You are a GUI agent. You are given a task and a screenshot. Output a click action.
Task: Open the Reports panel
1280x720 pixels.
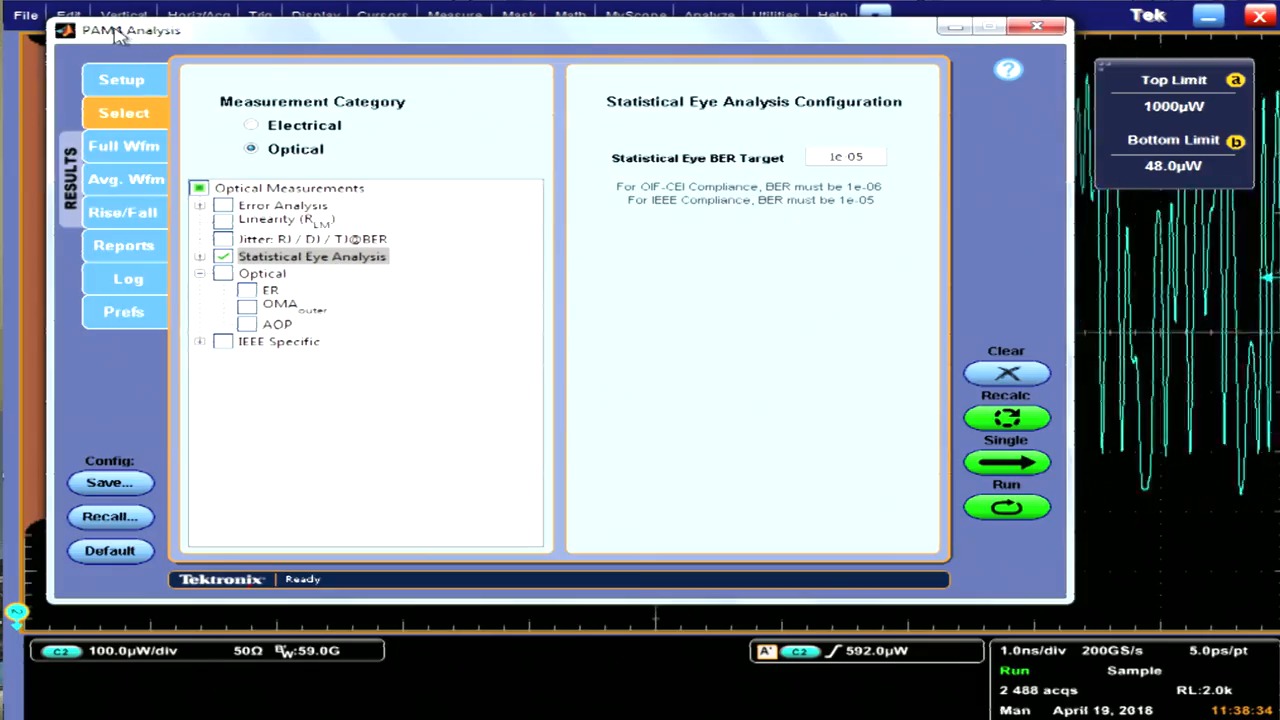(x=123, y=245)
